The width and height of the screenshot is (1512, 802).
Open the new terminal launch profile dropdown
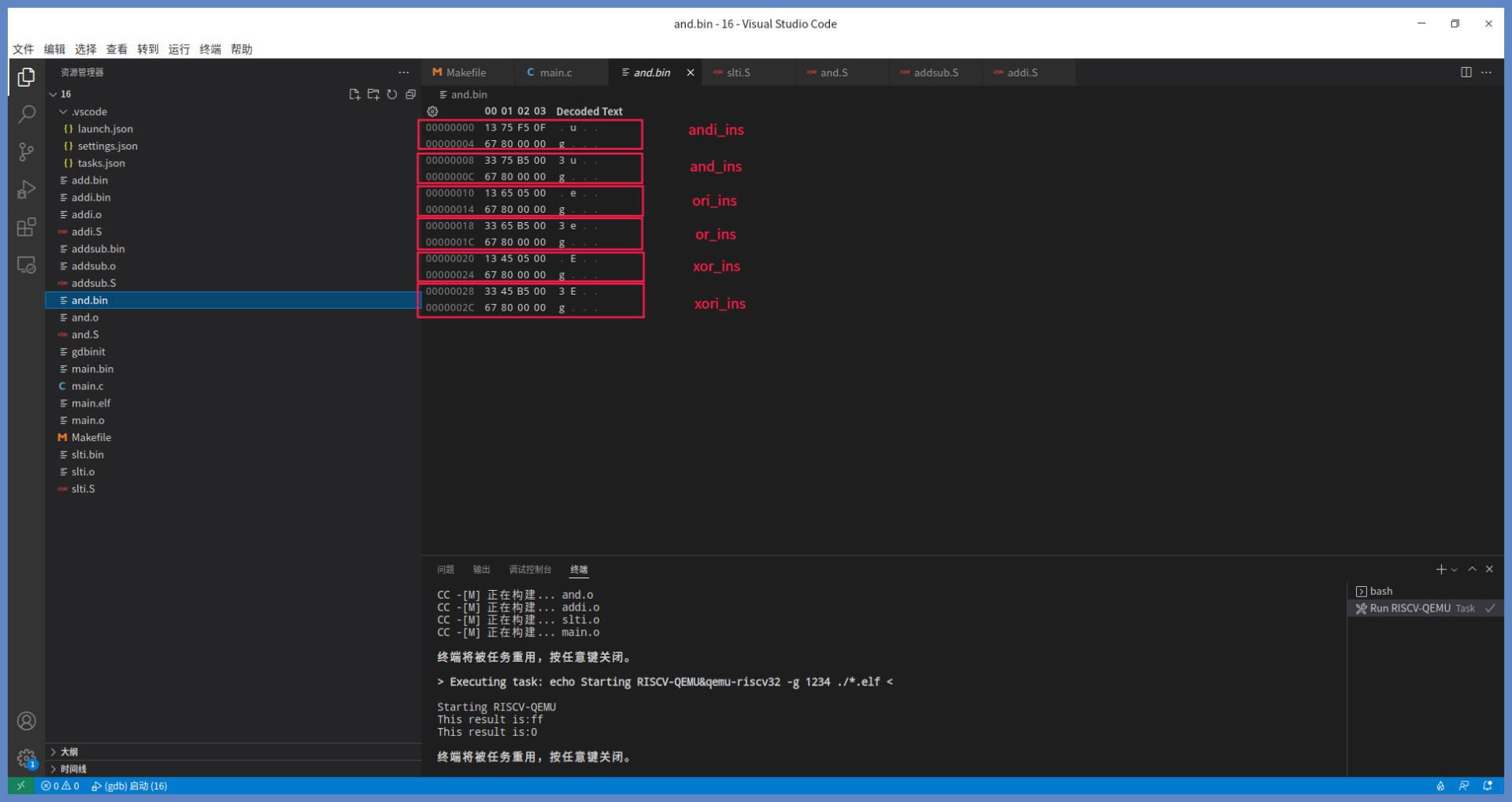tap(1455, 570)
